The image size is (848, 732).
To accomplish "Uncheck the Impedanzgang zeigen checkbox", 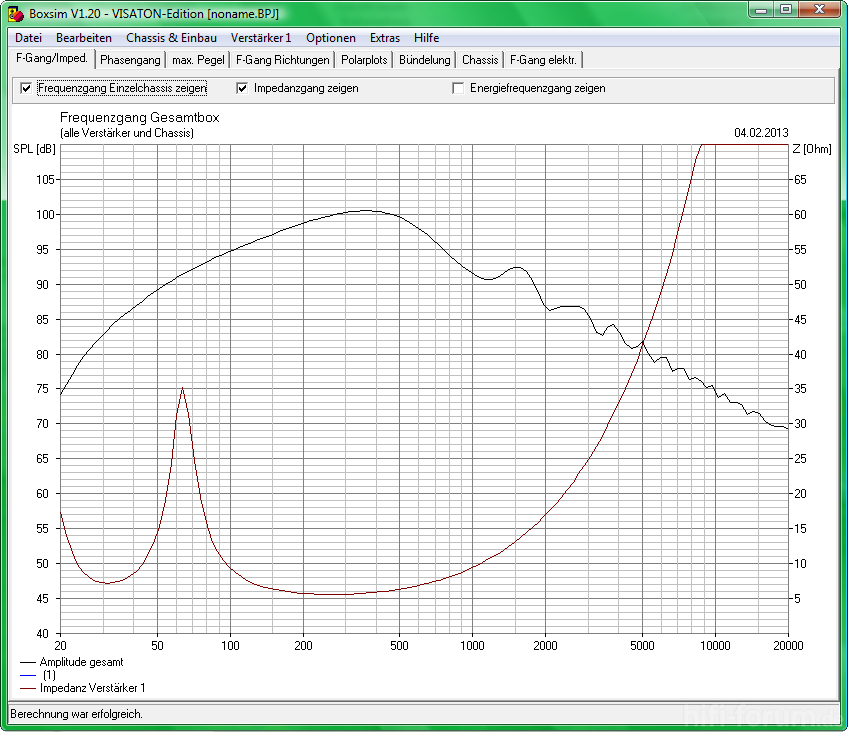I will (x=242, y=88).
